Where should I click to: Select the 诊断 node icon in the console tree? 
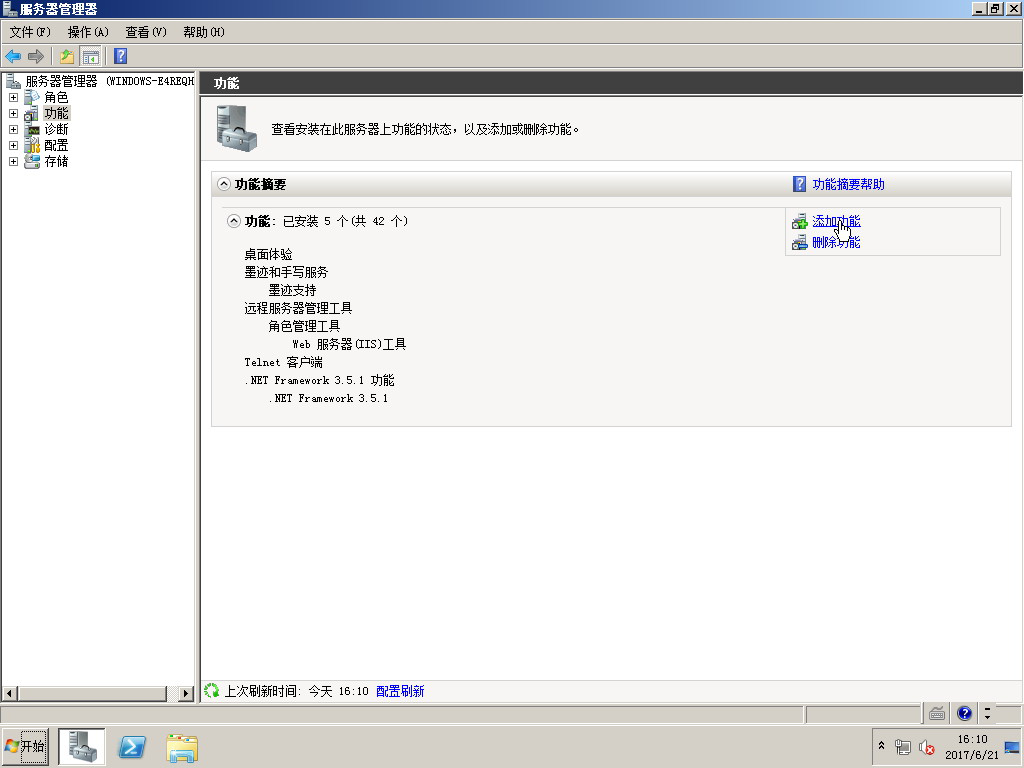(34, 129)
